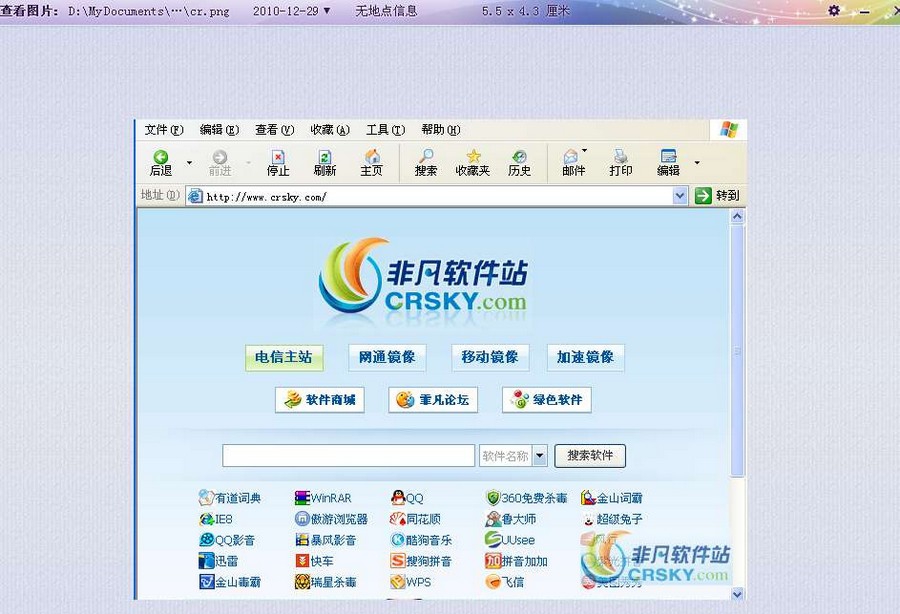Show History via the 历史 clock icon
900x614 pixels.
[x=519, y=163]
